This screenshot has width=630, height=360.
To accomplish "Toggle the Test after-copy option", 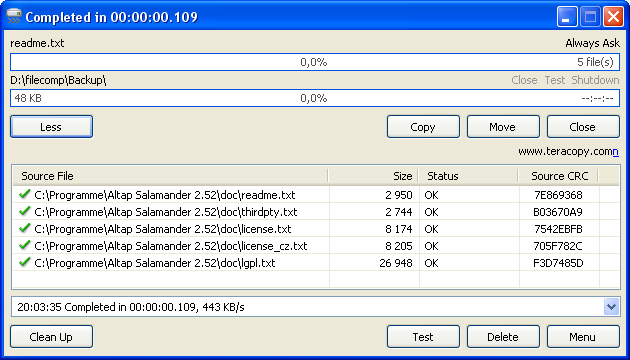I will point(555,80).
